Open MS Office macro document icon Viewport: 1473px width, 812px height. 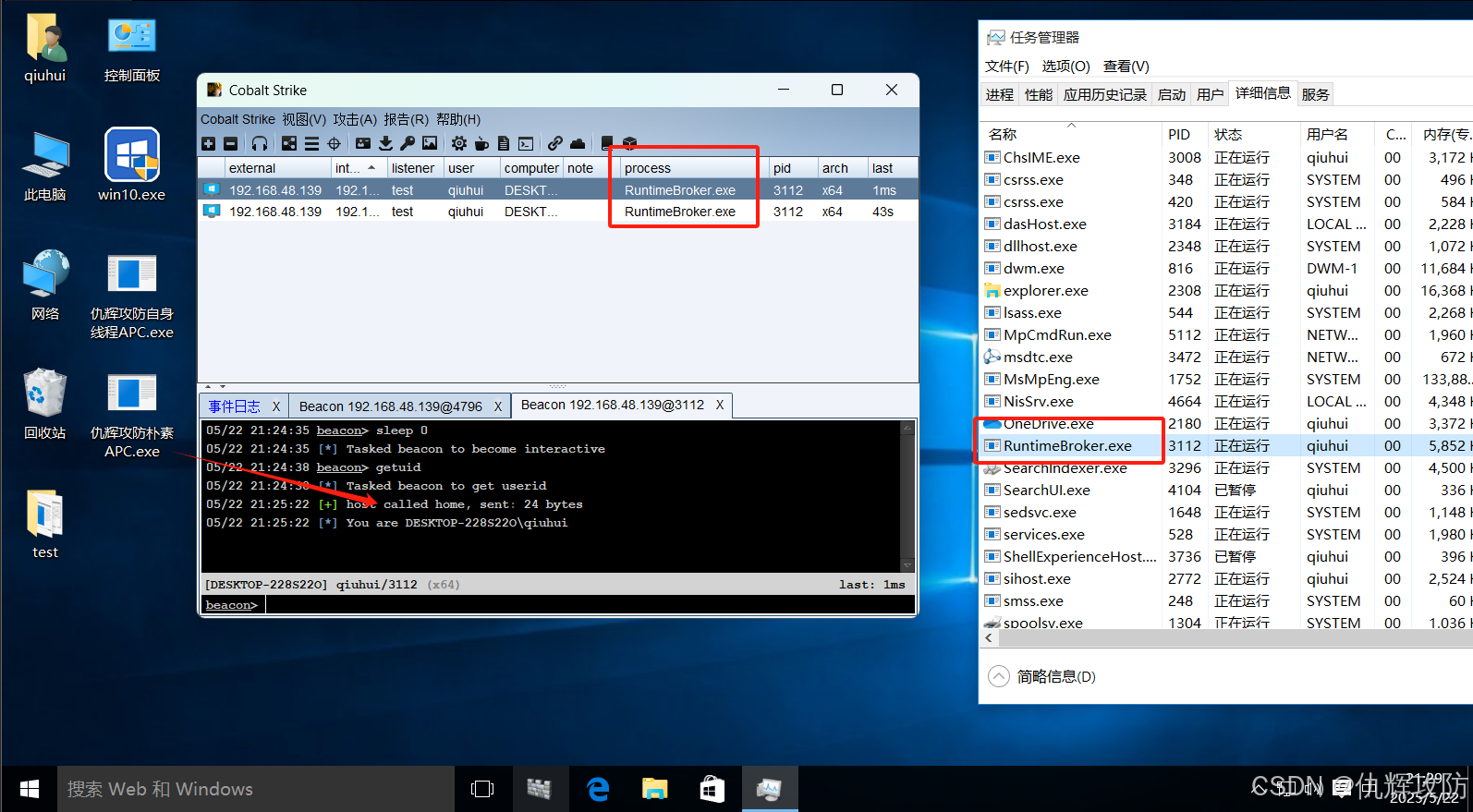(x=504, y=143)
